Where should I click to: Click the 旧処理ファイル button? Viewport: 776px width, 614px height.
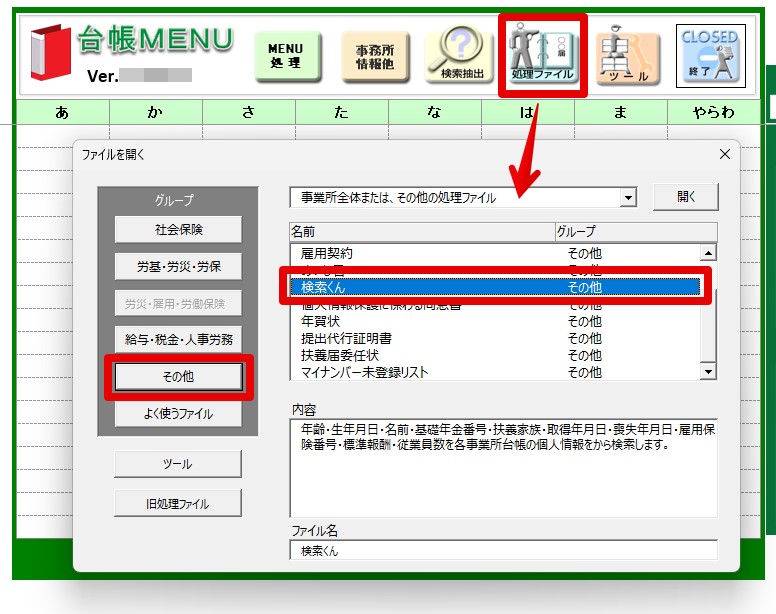pos(178,504)
